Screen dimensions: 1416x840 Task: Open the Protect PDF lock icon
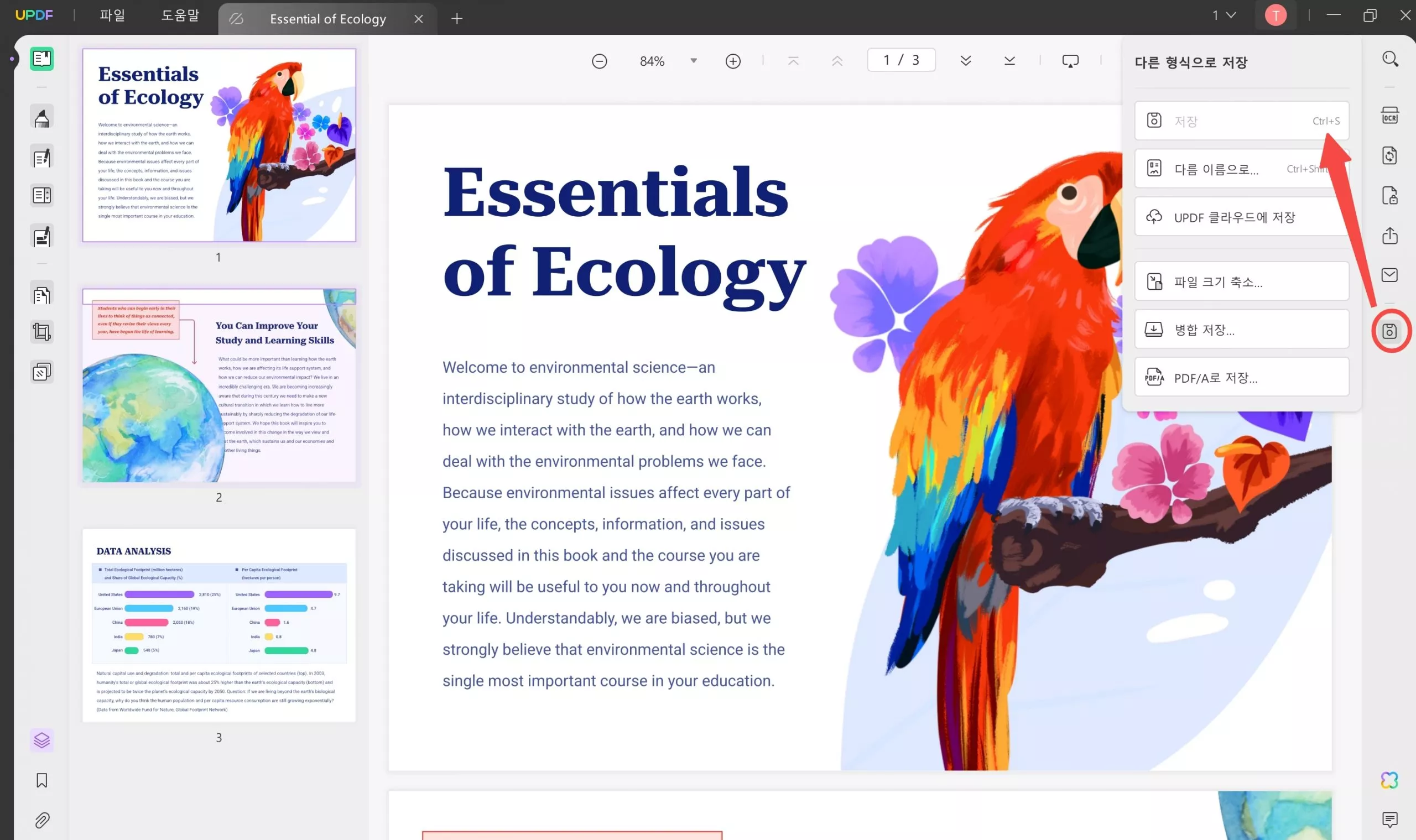pos(1390,196)
